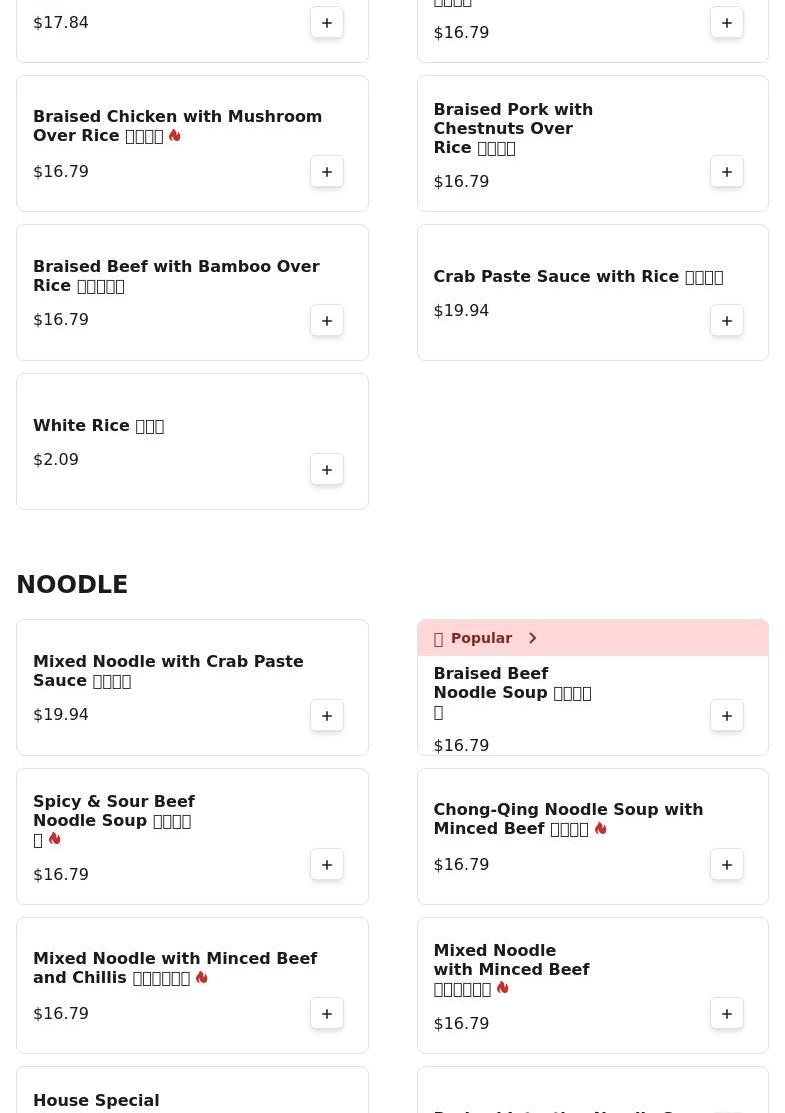The image size is (785, 1113).
Task: Open the Popular label on Braised Beef Noodle Soup
Action: (x=481, y=638)
